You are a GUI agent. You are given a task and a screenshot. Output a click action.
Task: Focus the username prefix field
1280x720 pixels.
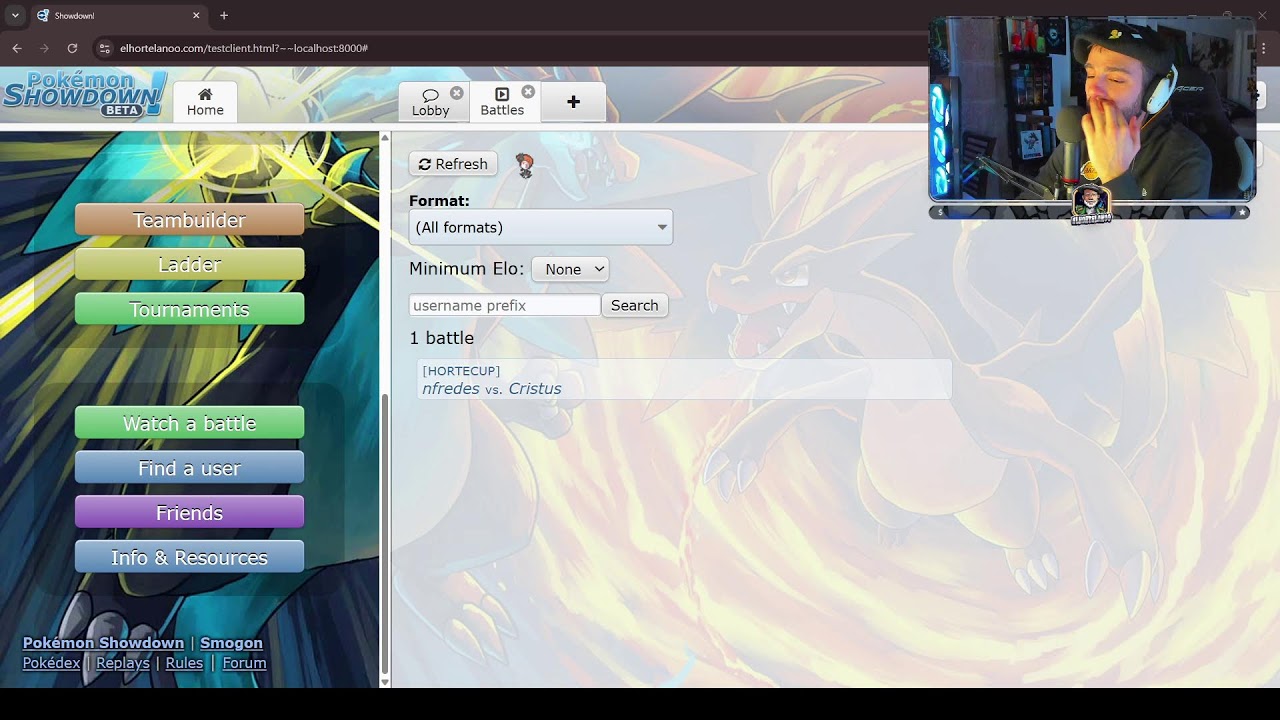point(505,305)
